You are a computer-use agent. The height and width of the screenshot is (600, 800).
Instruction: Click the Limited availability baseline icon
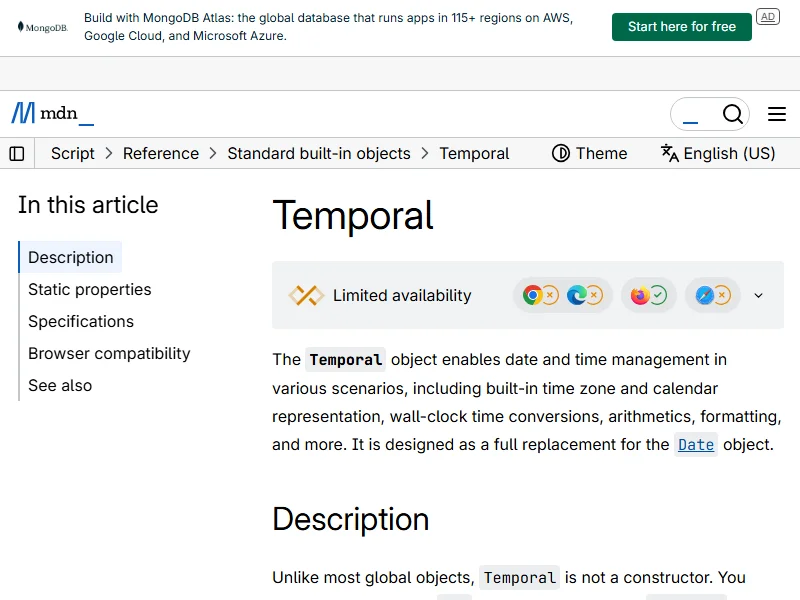[x=306, y=295]
